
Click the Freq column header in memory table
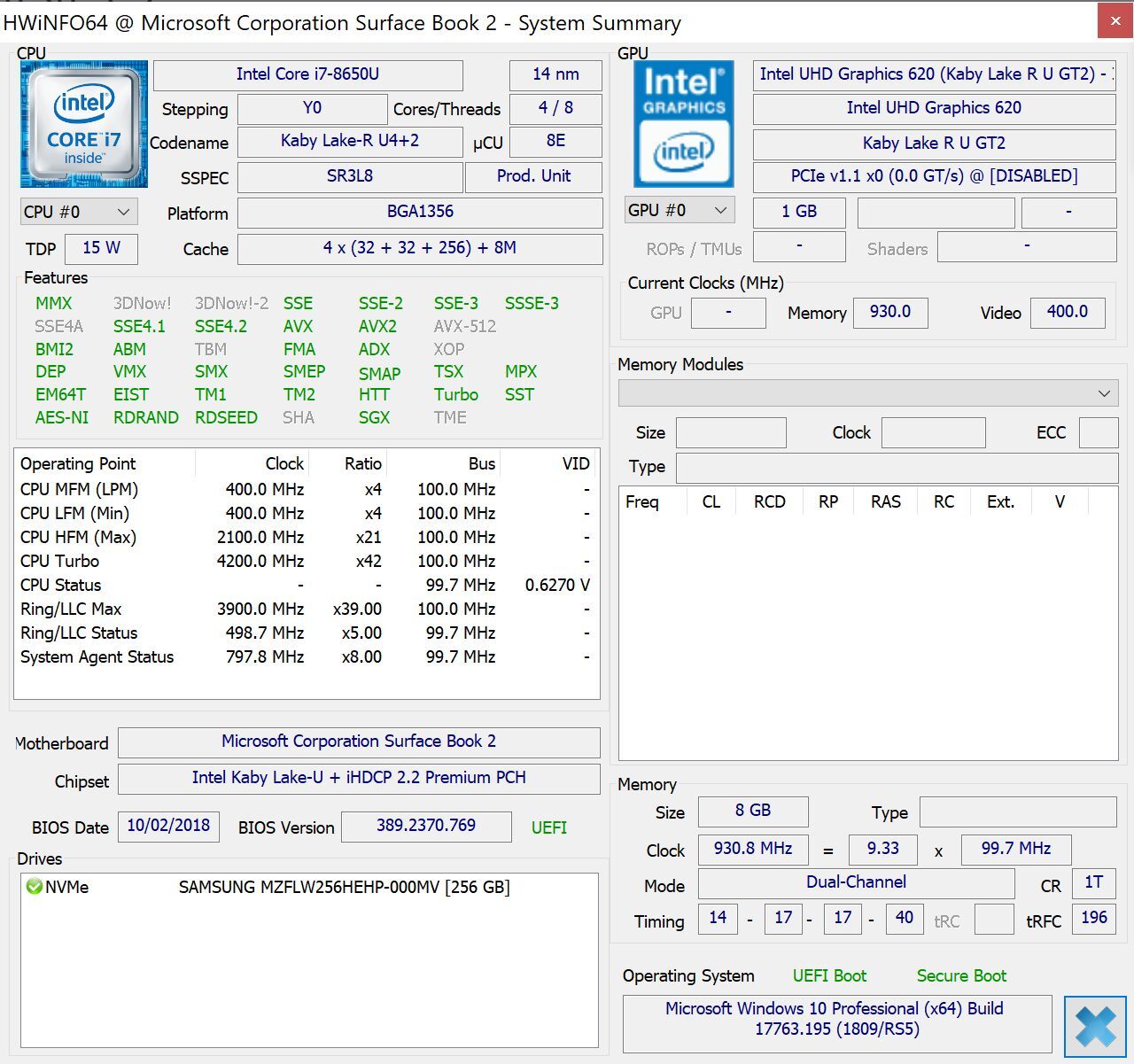pyautogui.click(x=642, y=502)
